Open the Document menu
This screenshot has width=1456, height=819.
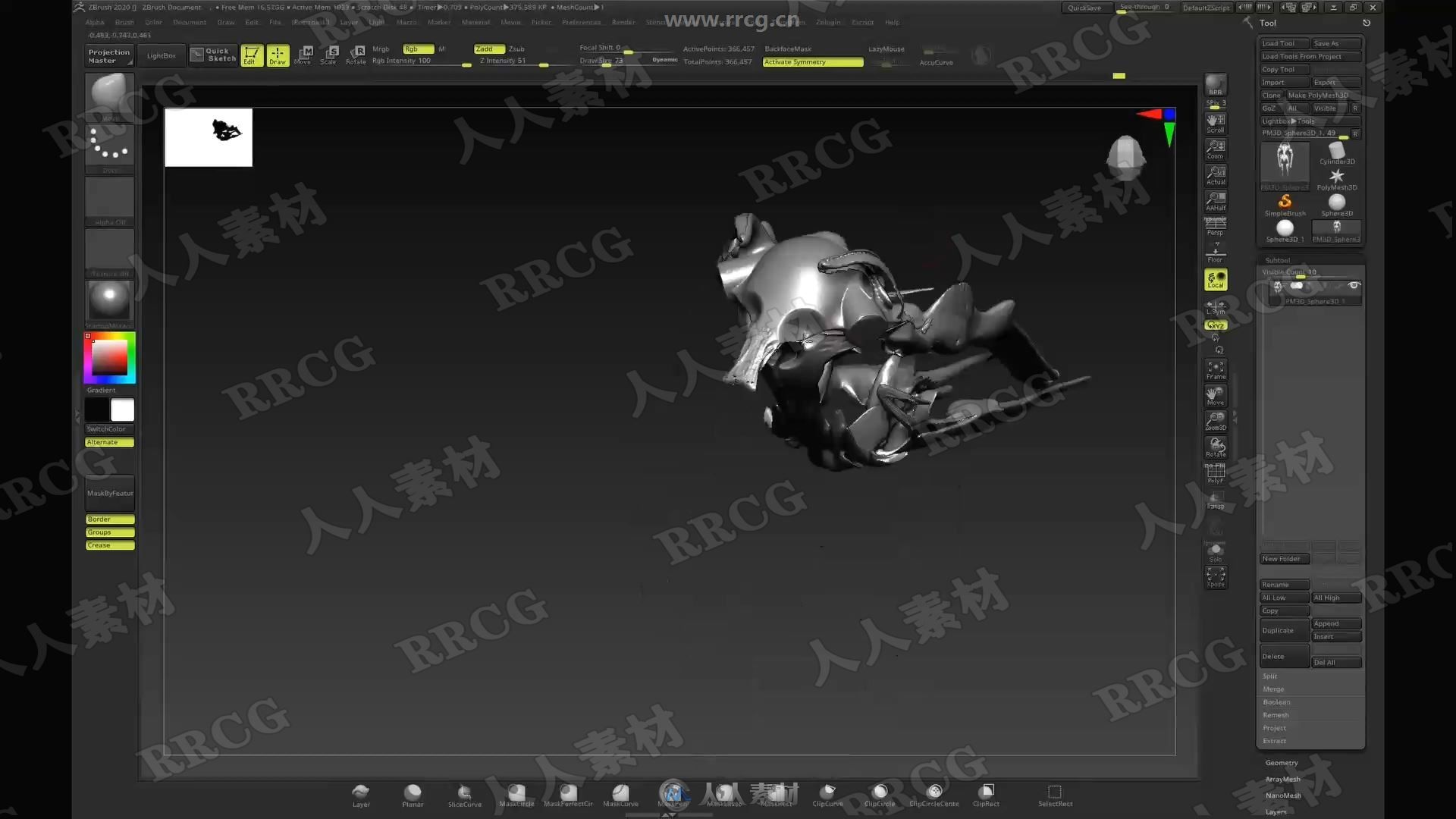[x=190, y=22]
